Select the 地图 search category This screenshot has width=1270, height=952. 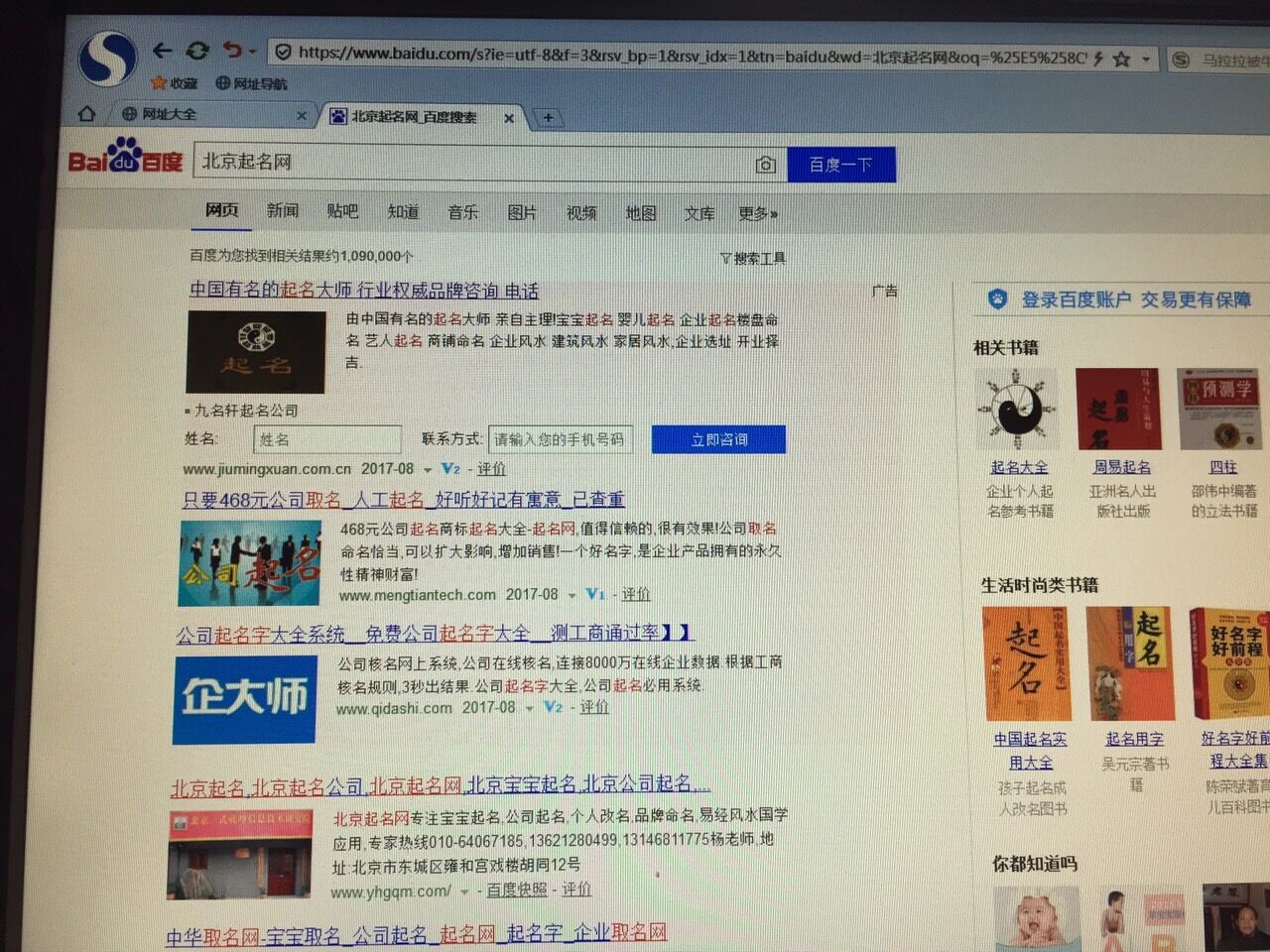click(641, 213)
